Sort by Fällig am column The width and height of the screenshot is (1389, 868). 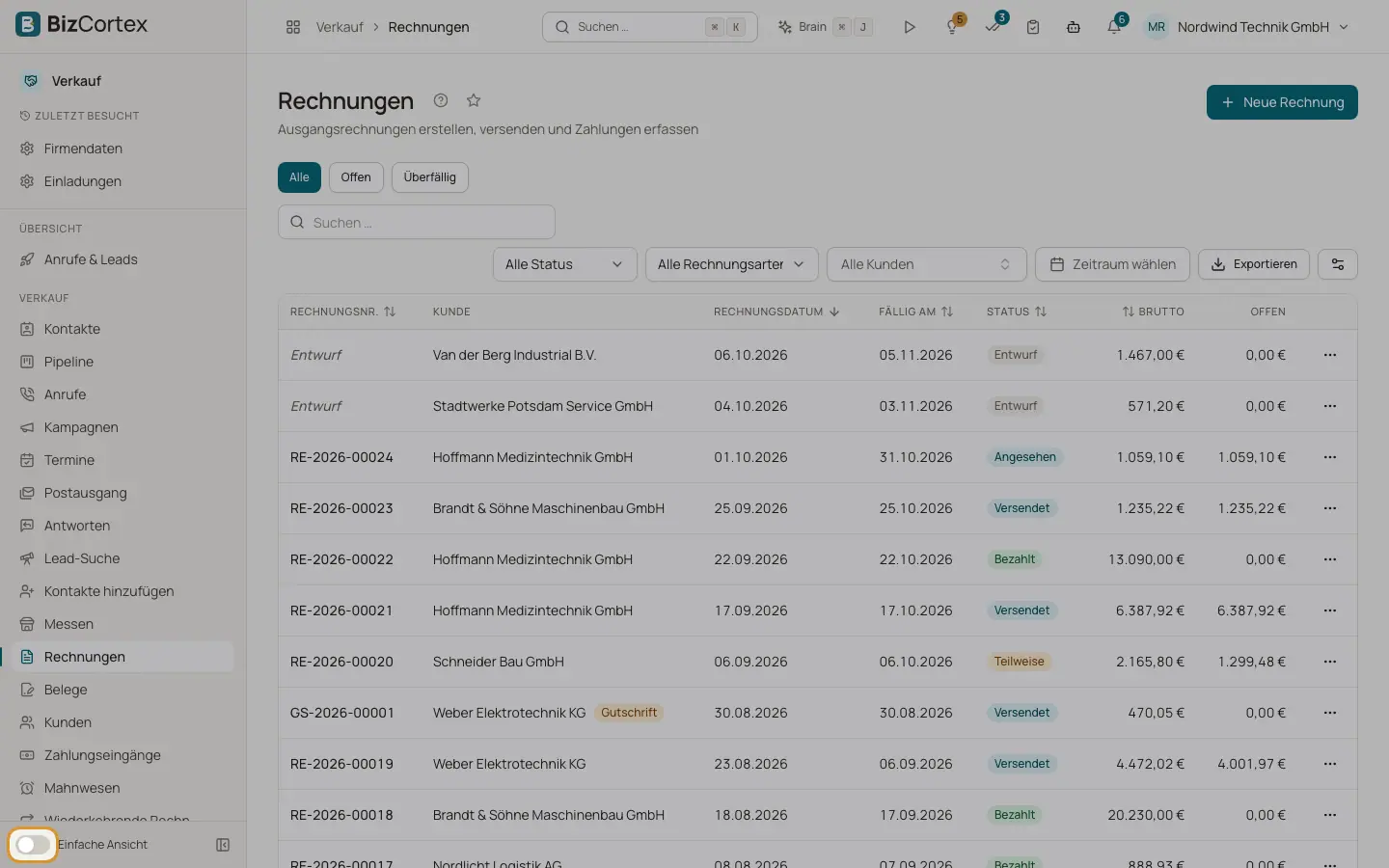point(915,312)
